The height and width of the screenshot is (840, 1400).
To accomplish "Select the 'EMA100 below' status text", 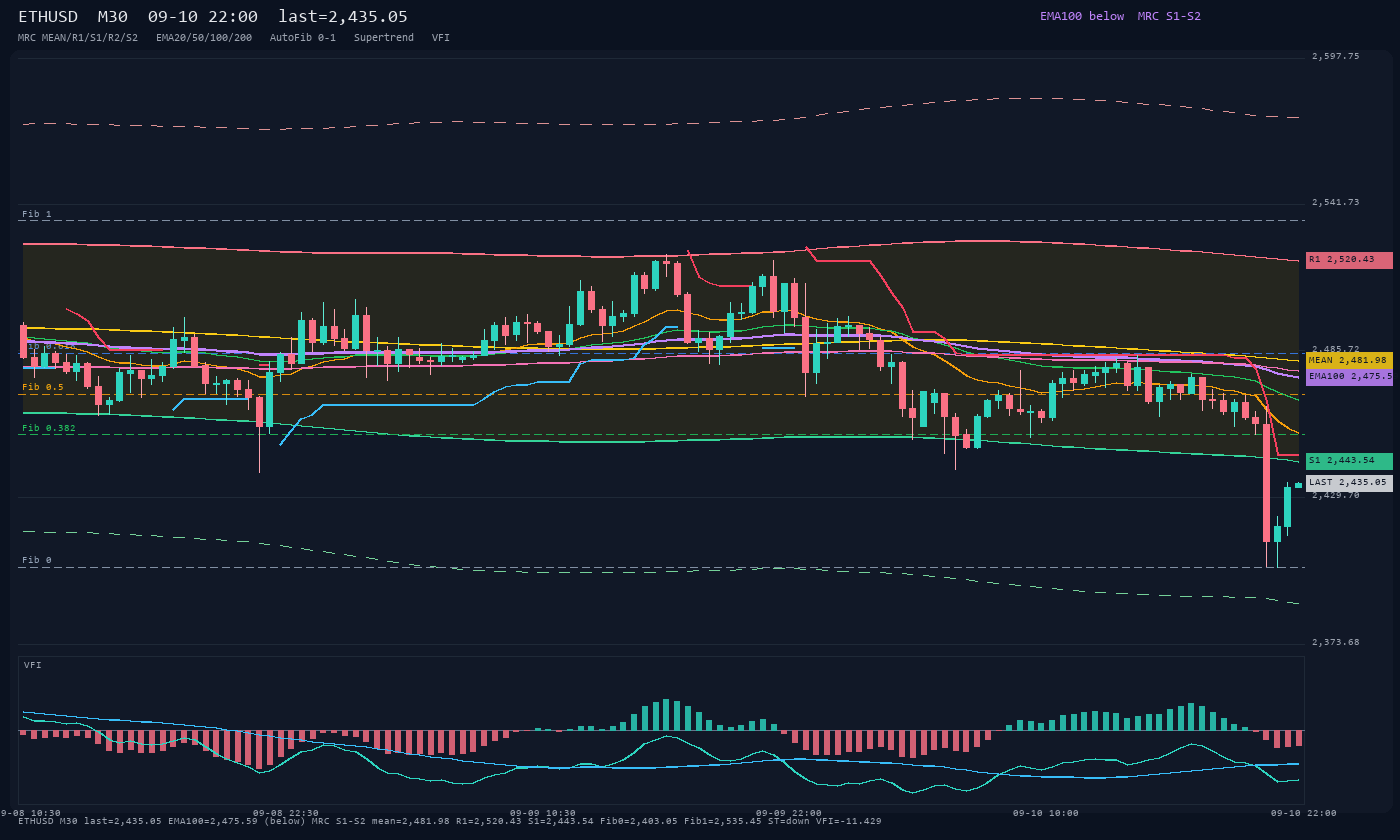I will click(1082, 16).
